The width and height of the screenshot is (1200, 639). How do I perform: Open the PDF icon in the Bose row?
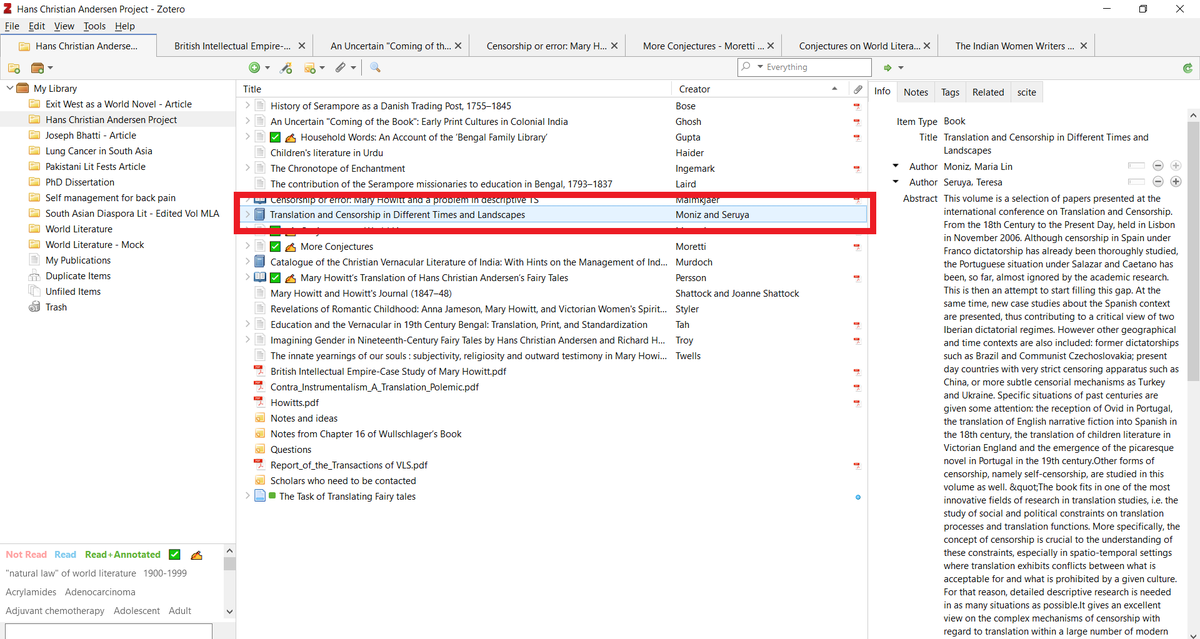[857, 106]
